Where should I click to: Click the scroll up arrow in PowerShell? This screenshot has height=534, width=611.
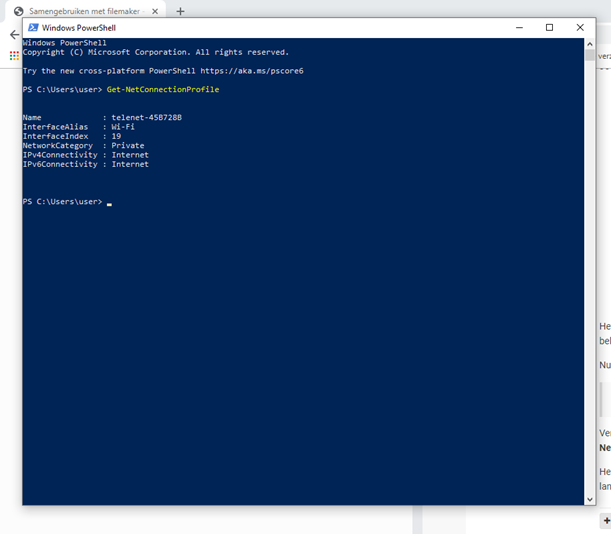[x=590, y=44]
